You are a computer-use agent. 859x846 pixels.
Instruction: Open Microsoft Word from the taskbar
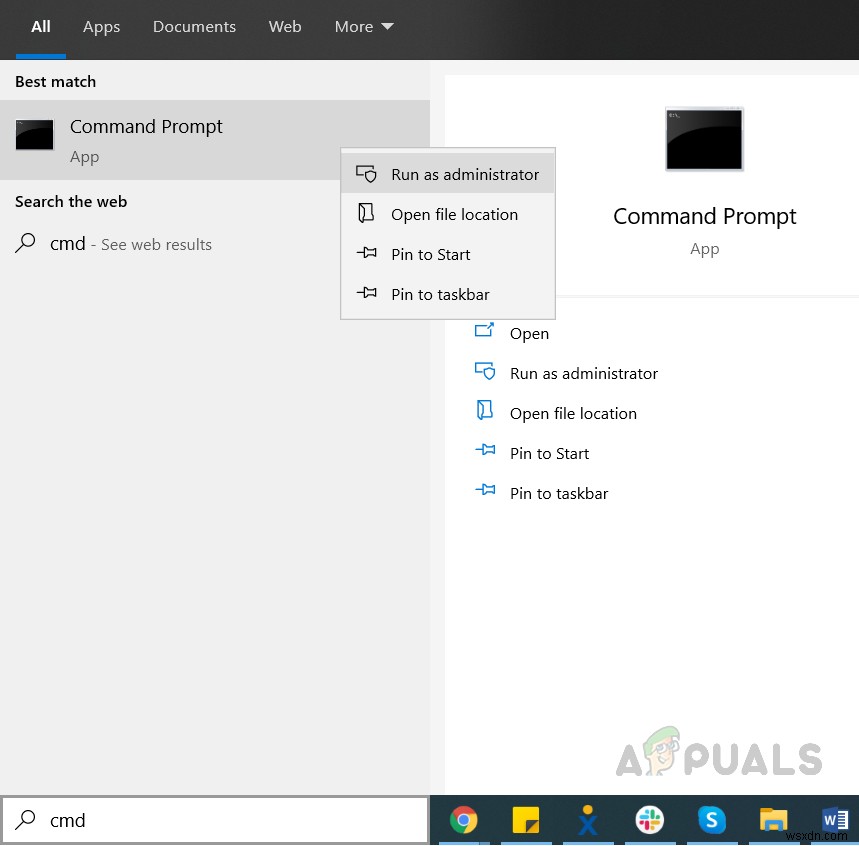tap(835, 820)
